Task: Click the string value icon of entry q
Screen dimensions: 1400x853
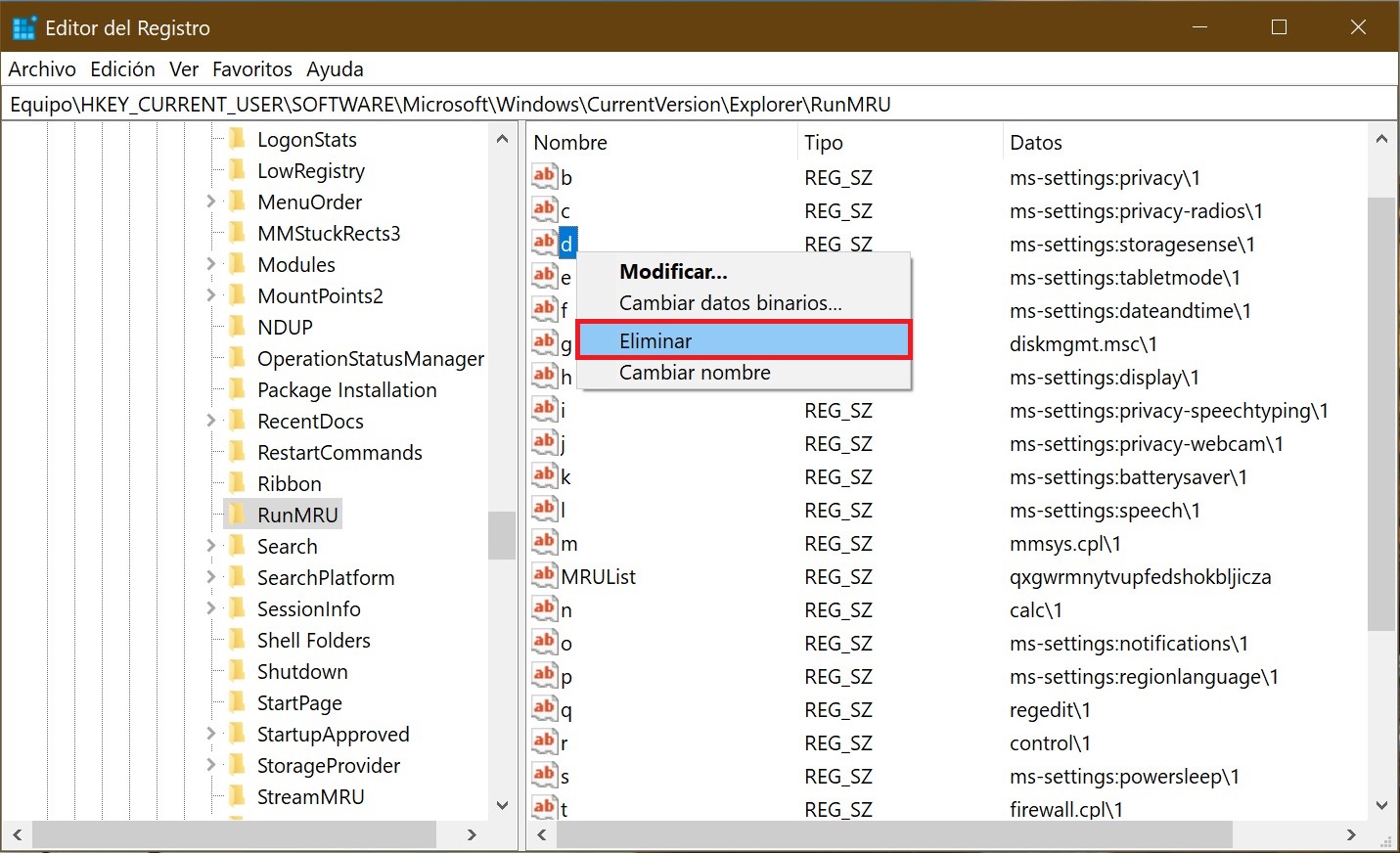Action: coord(545,708)
